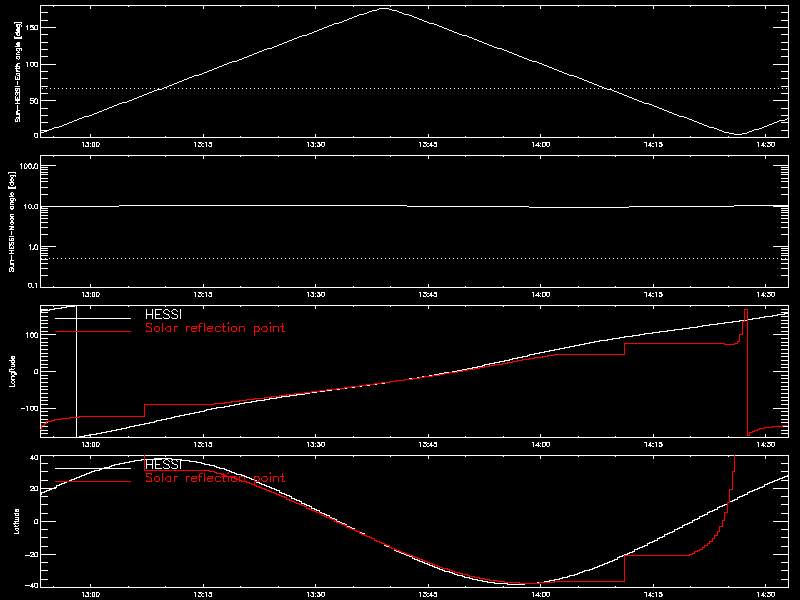Click the 1.0 tick on Sun-HESSI-Noon axis
Viewport: 800px width, 600px height.
pyautogui.click(x=32, y=247)
